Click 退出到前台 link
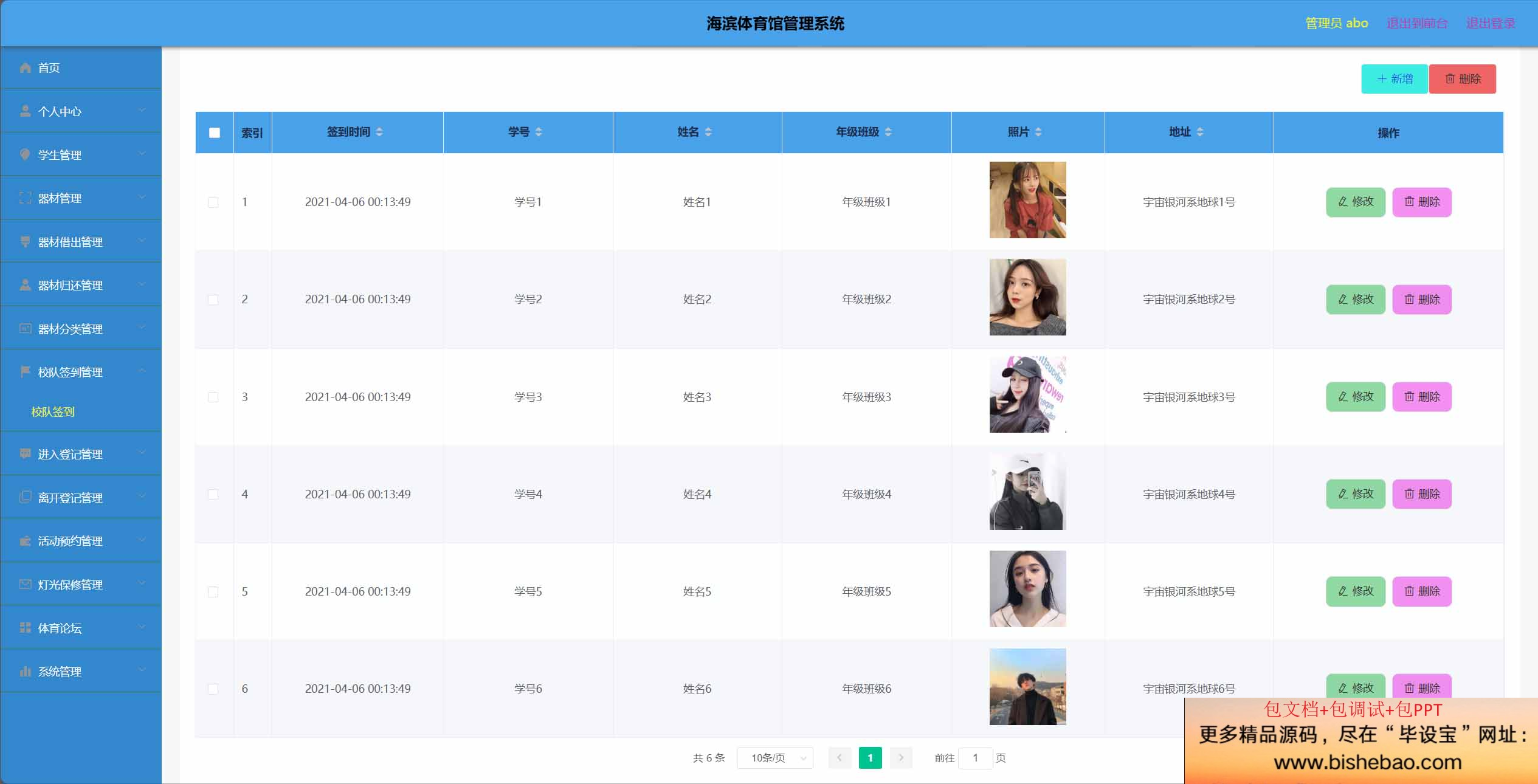Screen dimensions: 1538x784 tap(1417, 23)
